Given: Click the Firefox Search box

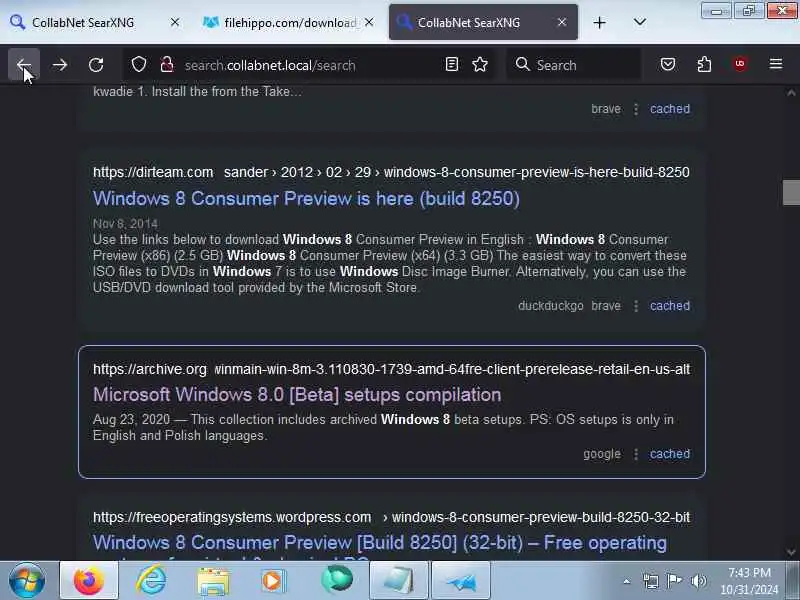Looking at the screenshot, I should [574, 65].
